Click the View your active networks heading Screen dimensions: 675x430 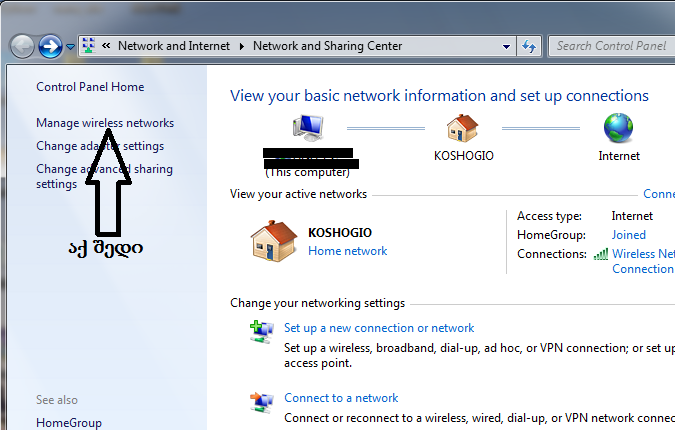298,194
